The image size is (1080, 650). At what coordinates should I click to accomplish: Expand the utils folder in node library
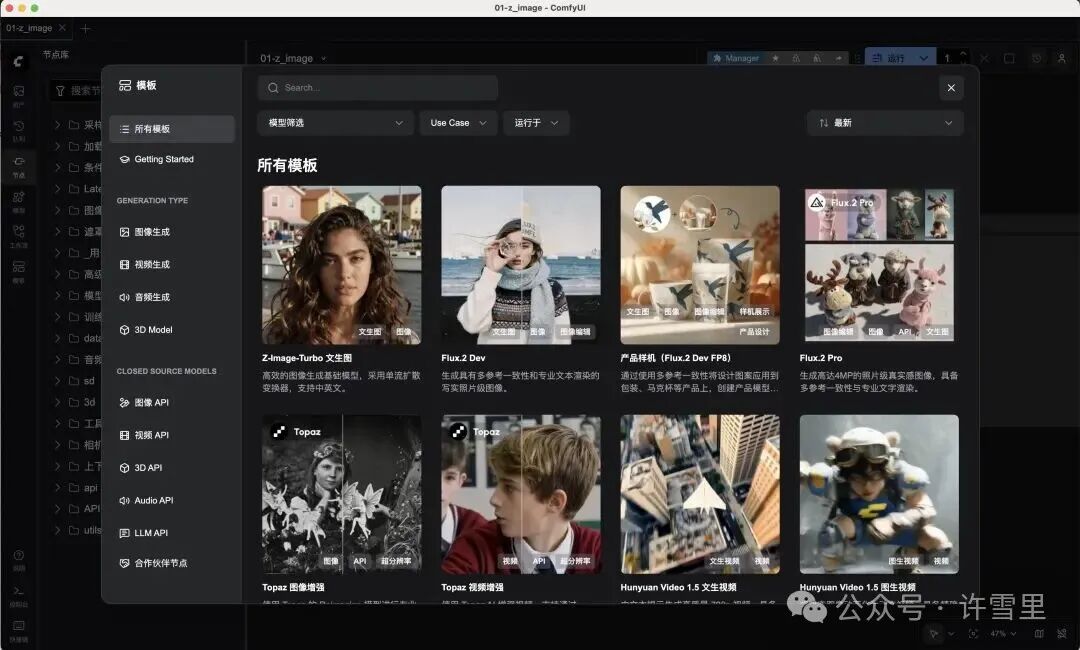(x=58, y=530)
